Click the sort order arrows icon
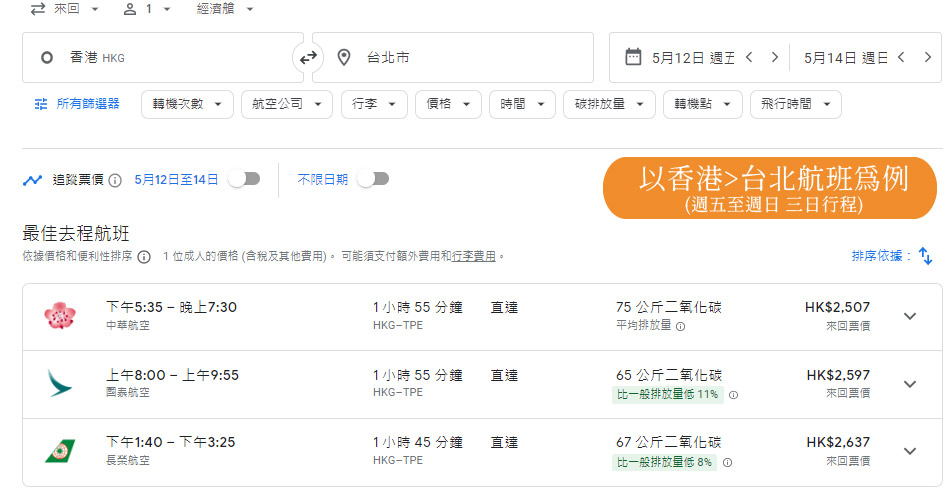947x488 pixels. (925, 256)
